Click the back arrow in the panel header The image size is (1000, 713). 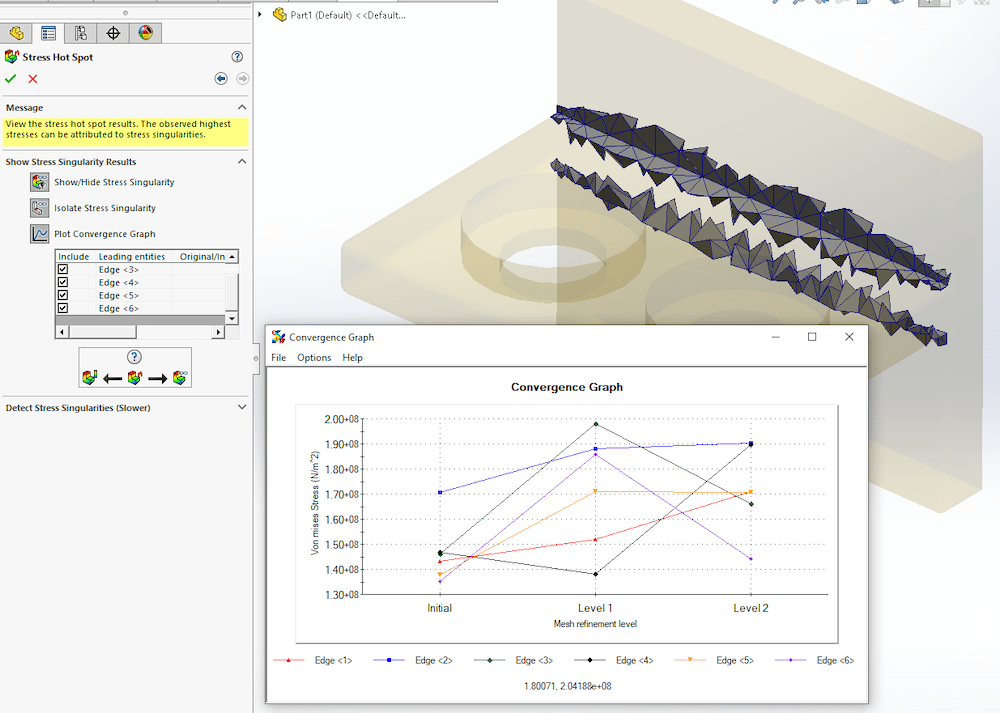pyautogui.click(x=221, y=78)
